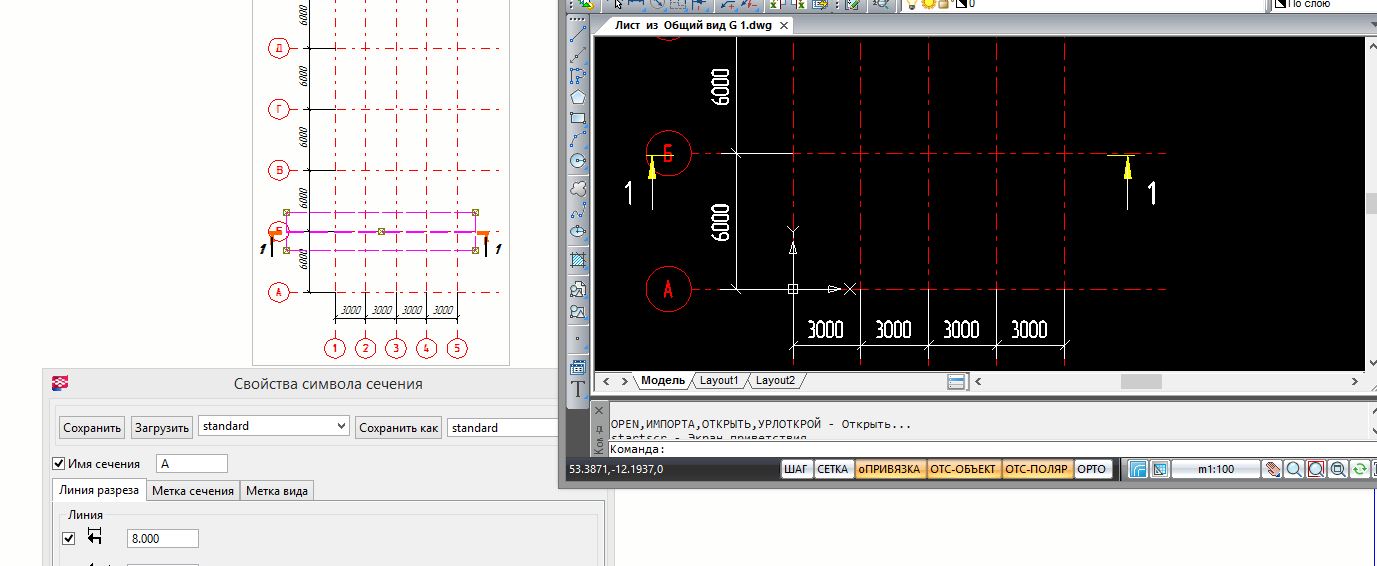
Task: Choose the hatch tool in left toolbar
Action: pyautogui.click(x=577, y=261)
